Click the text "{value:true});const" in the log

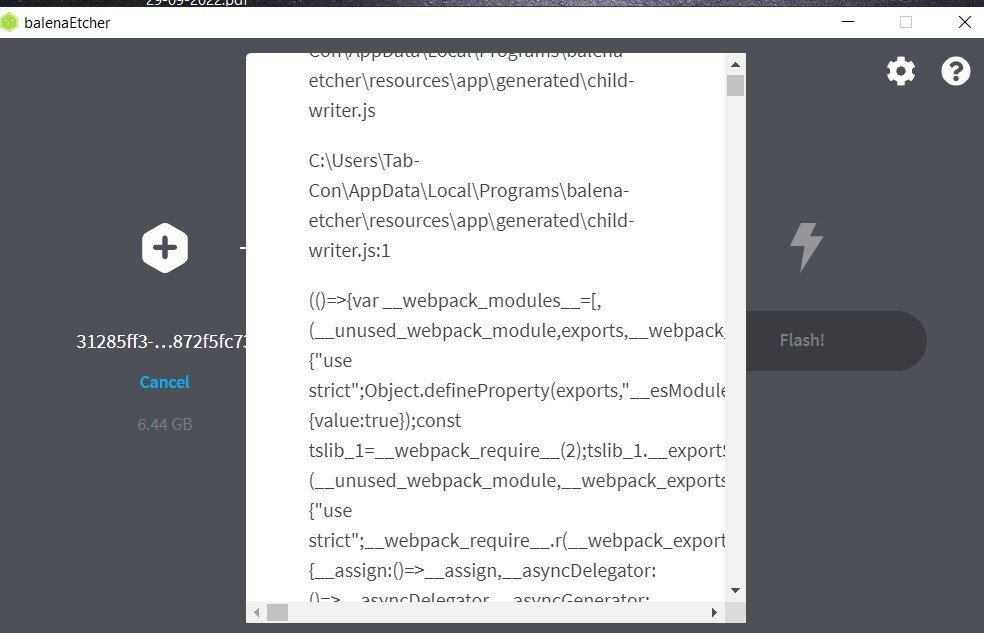tap(385, 420)
